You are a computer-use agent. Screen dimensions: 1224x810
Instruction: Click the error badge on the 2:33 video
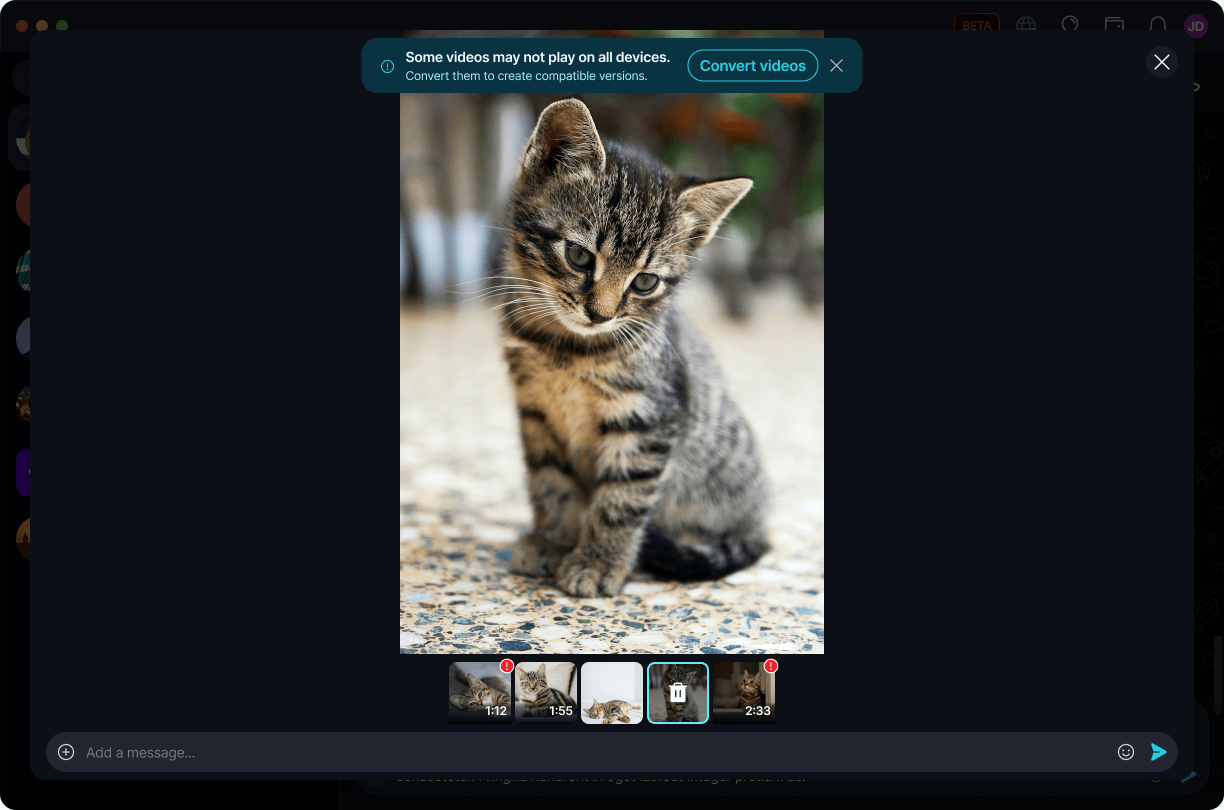[771, 666]
